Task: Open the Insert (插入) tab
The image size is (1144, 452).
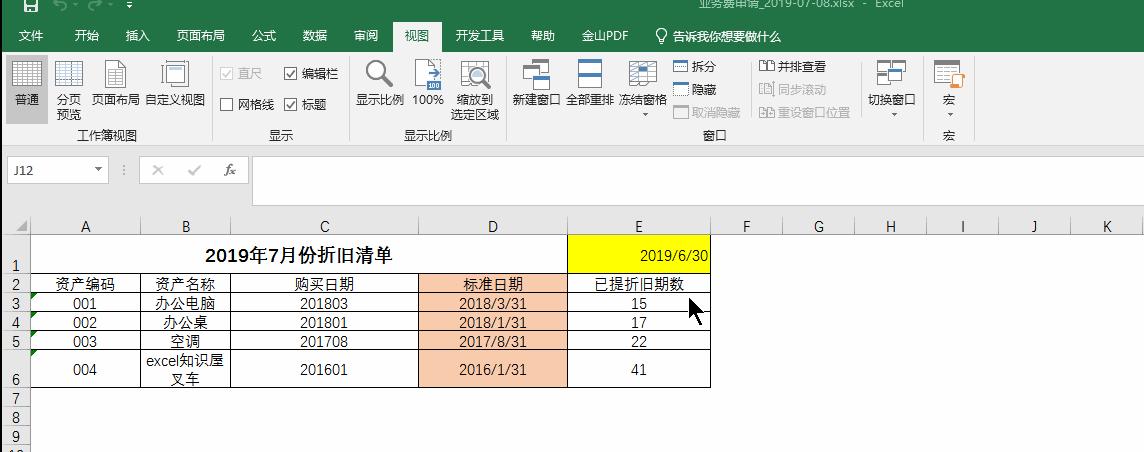Action: point(137,36)
